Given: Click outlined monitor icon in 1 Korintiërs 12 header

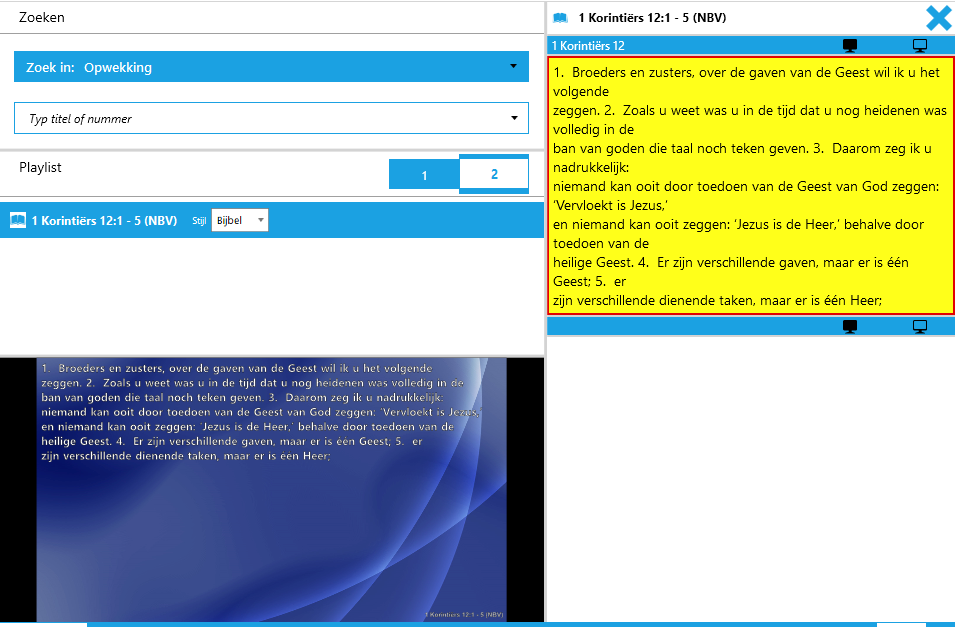Looking at the screenshot, I should (x=920, y=45).
